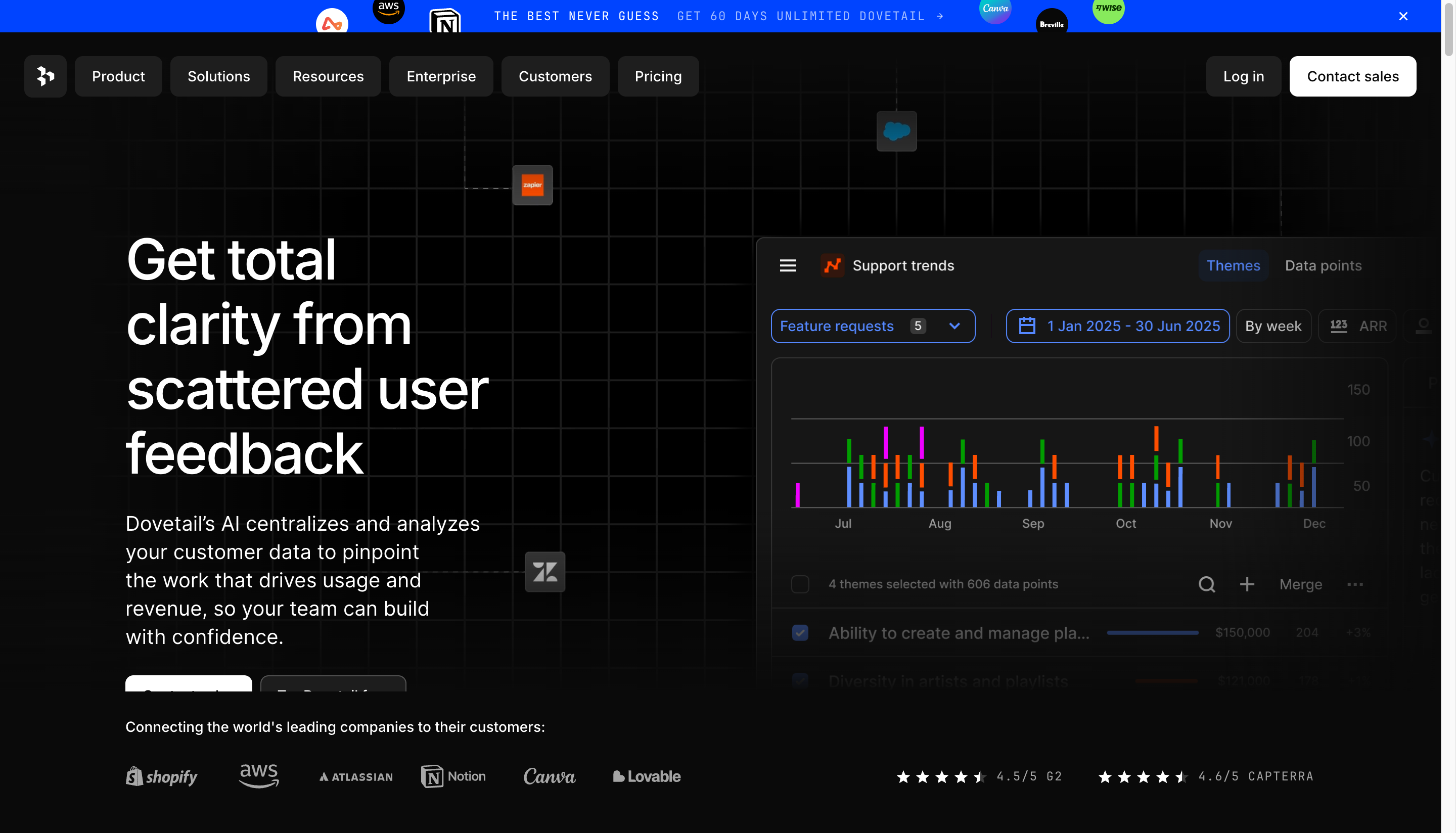Screen dimensions: 1456x833
Task: Choose the ARR metric option
Action: tap(1357, 326)
